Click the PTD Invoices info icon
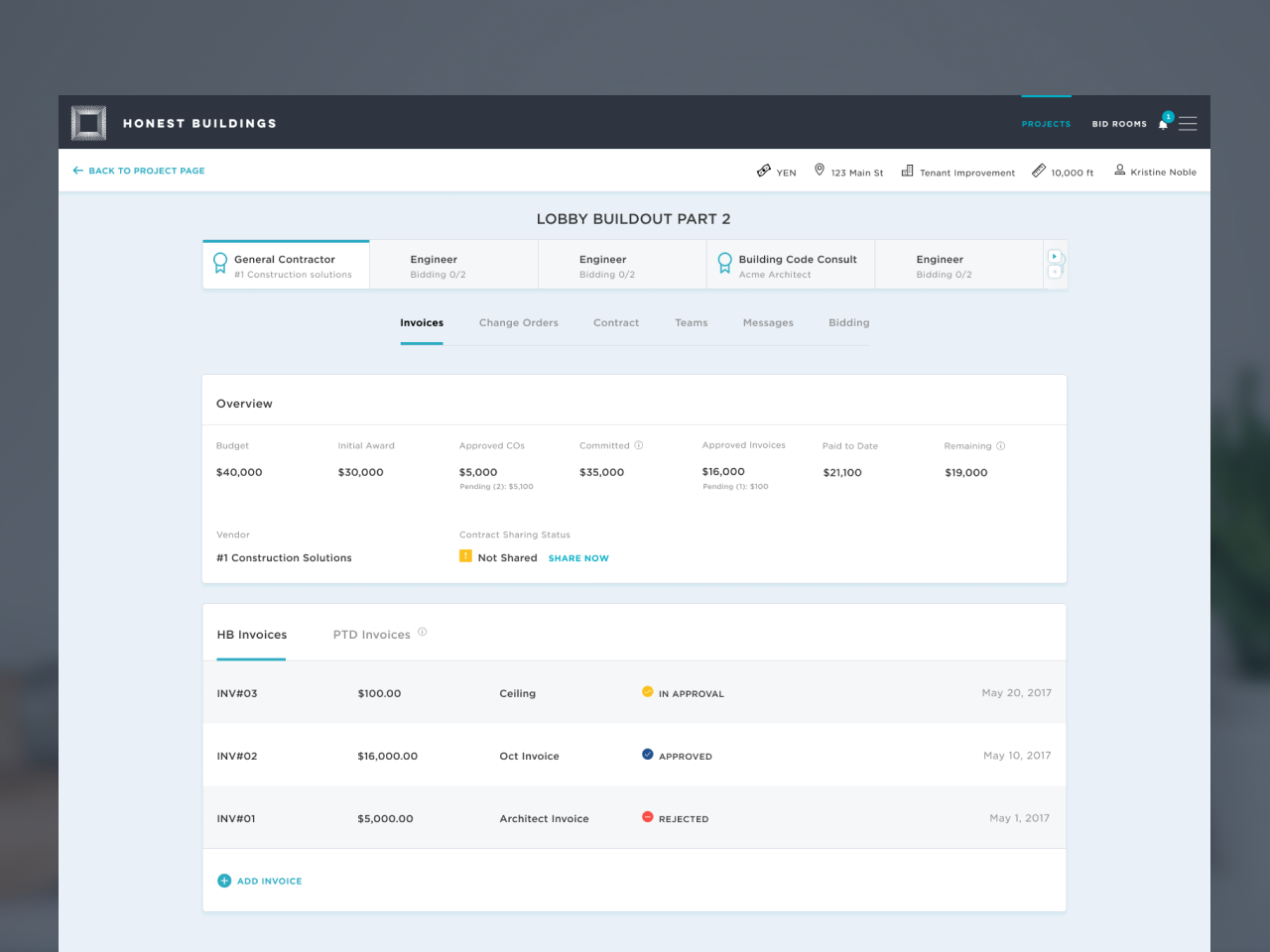 point(422,632)
